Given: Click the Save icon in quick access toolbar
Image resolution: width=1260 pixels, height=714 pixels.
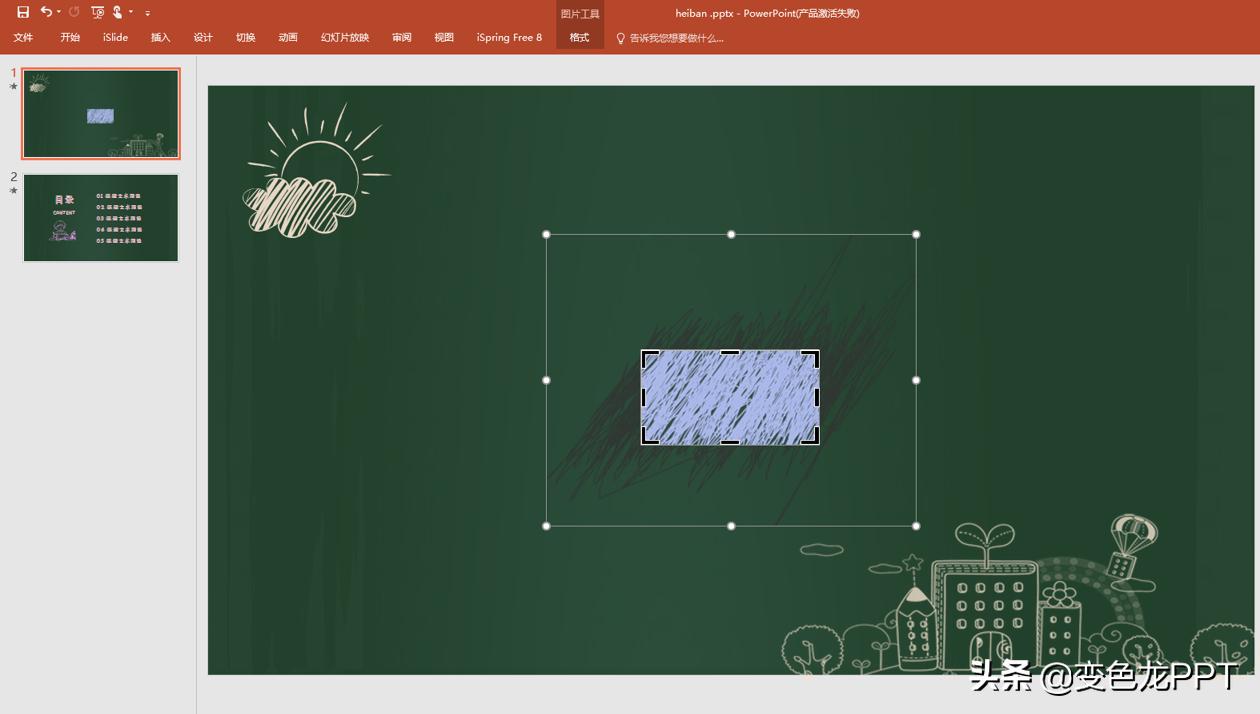Looking at the screenshot, I should 23,12.
